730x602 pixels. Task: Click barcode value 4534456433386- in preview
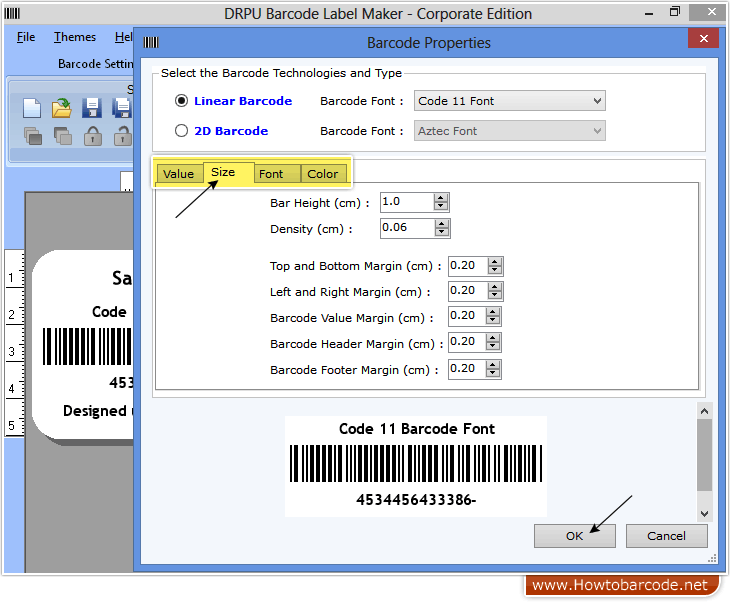416,500
